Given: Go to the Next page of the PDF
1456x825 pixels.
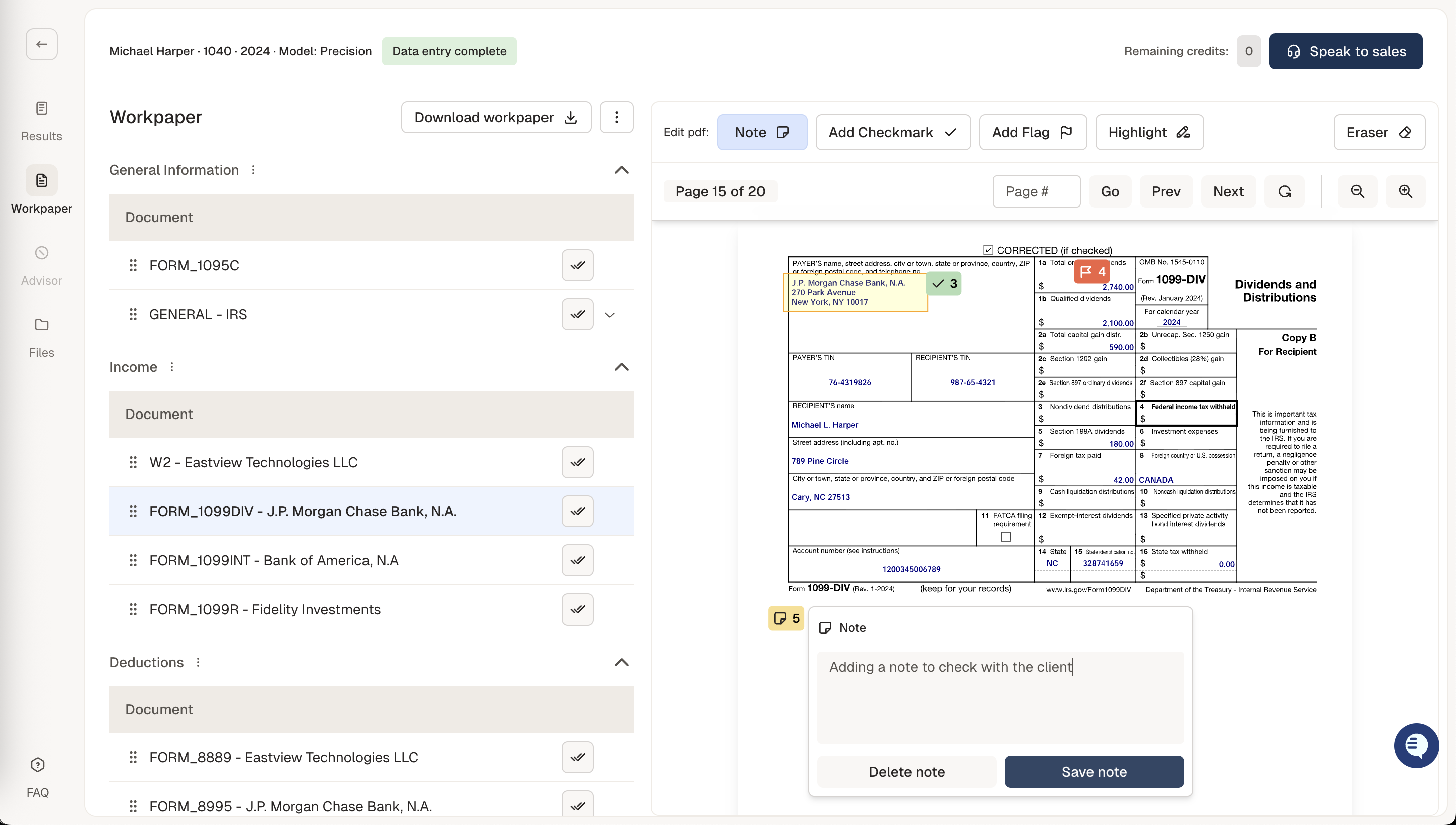Looking at the screenshot, I should click(1228, 191).
